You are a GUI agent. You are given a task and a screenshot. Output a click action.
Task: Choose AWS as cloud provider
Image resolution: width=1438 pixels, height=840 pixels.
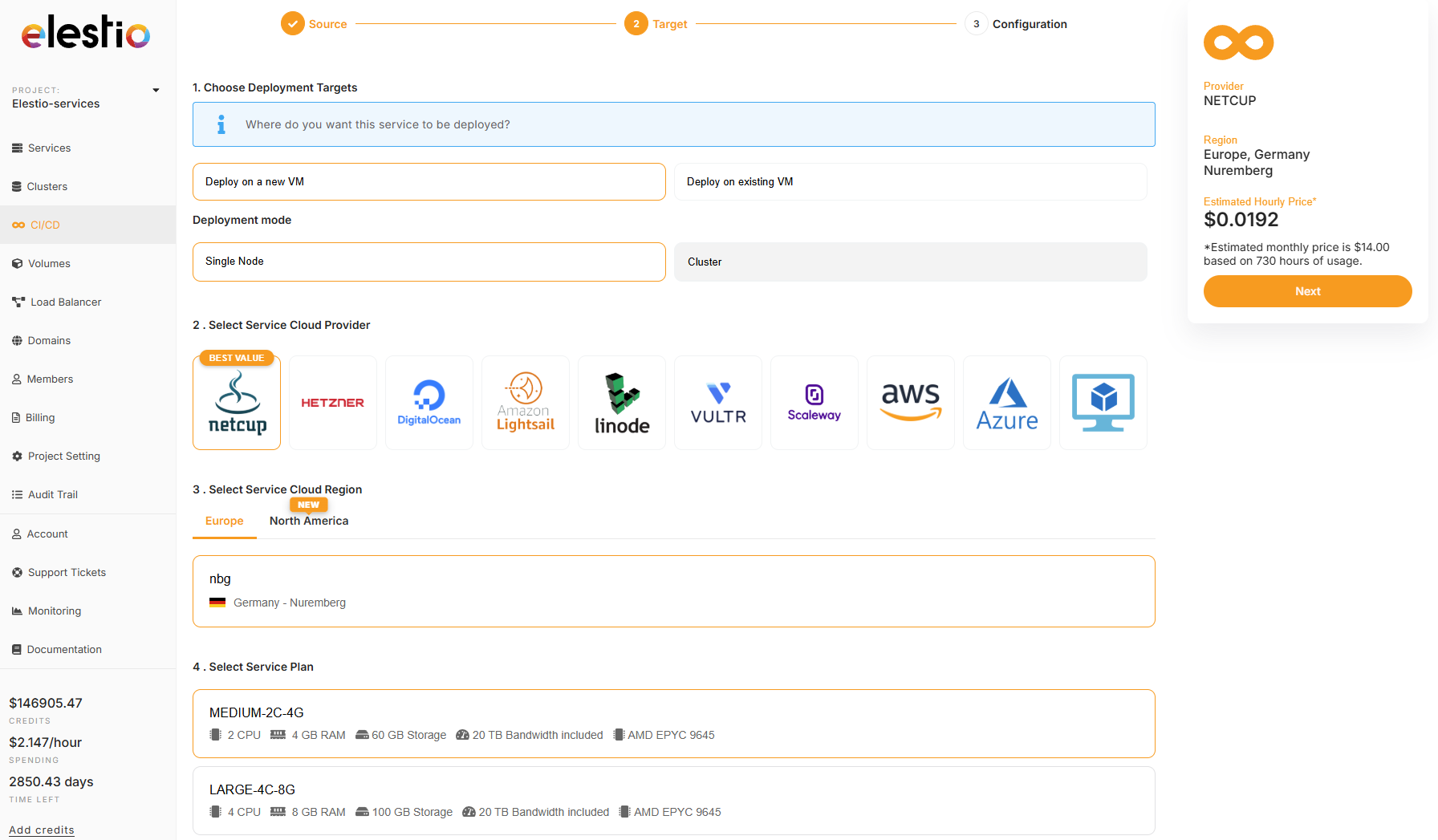click(910, 403)
